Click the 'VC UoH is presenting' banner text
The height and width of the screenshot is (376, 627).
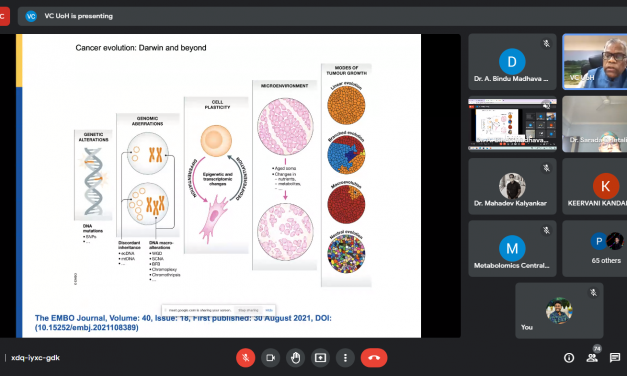tap(78, 16)
